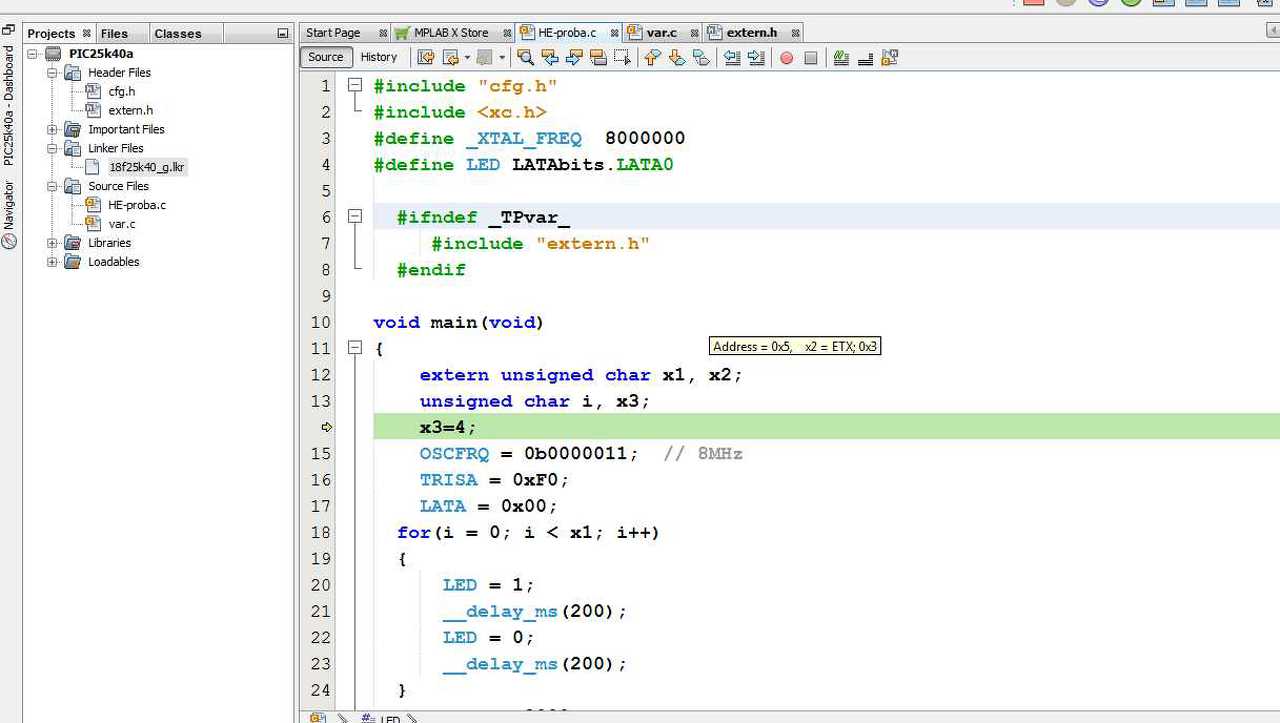Click line number 15 in the gutter
1280x723 pixels.
[x=320, y=454]
